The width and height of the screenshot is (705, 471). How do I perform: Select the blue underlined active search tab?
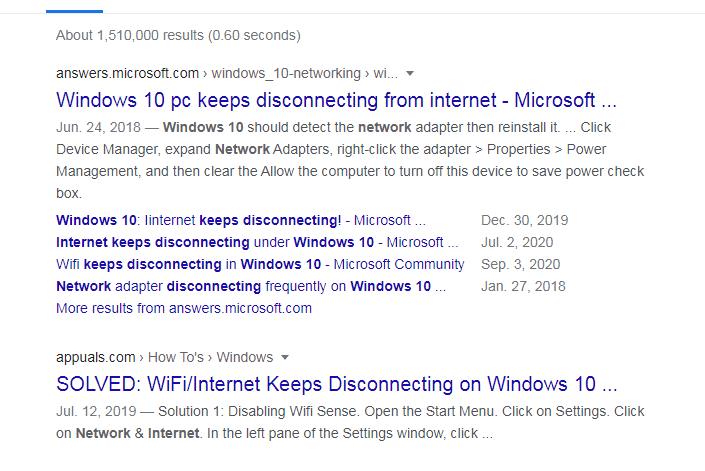(x=74, y=11)
